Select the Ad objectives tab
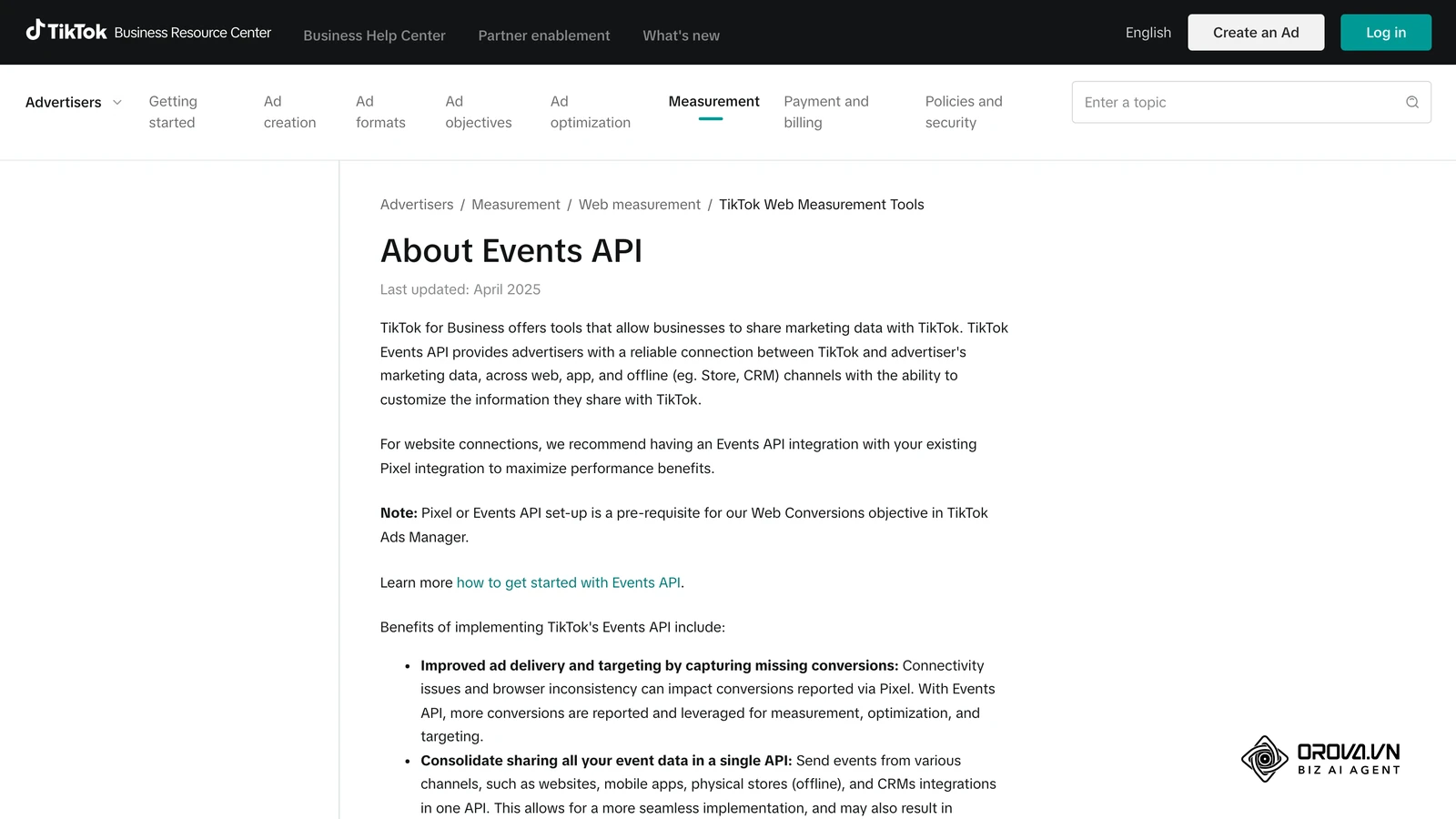 click(478, 112)
